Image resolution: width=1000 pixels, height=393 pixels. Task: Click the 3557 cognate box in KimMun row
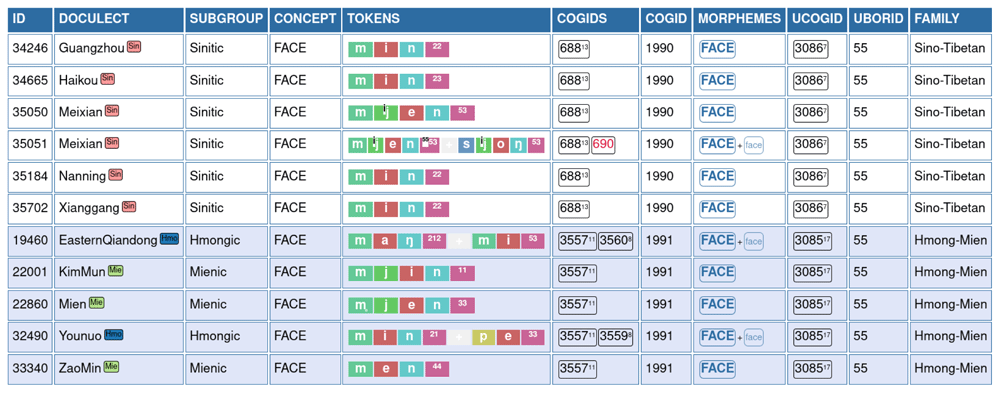pos(577,272)
